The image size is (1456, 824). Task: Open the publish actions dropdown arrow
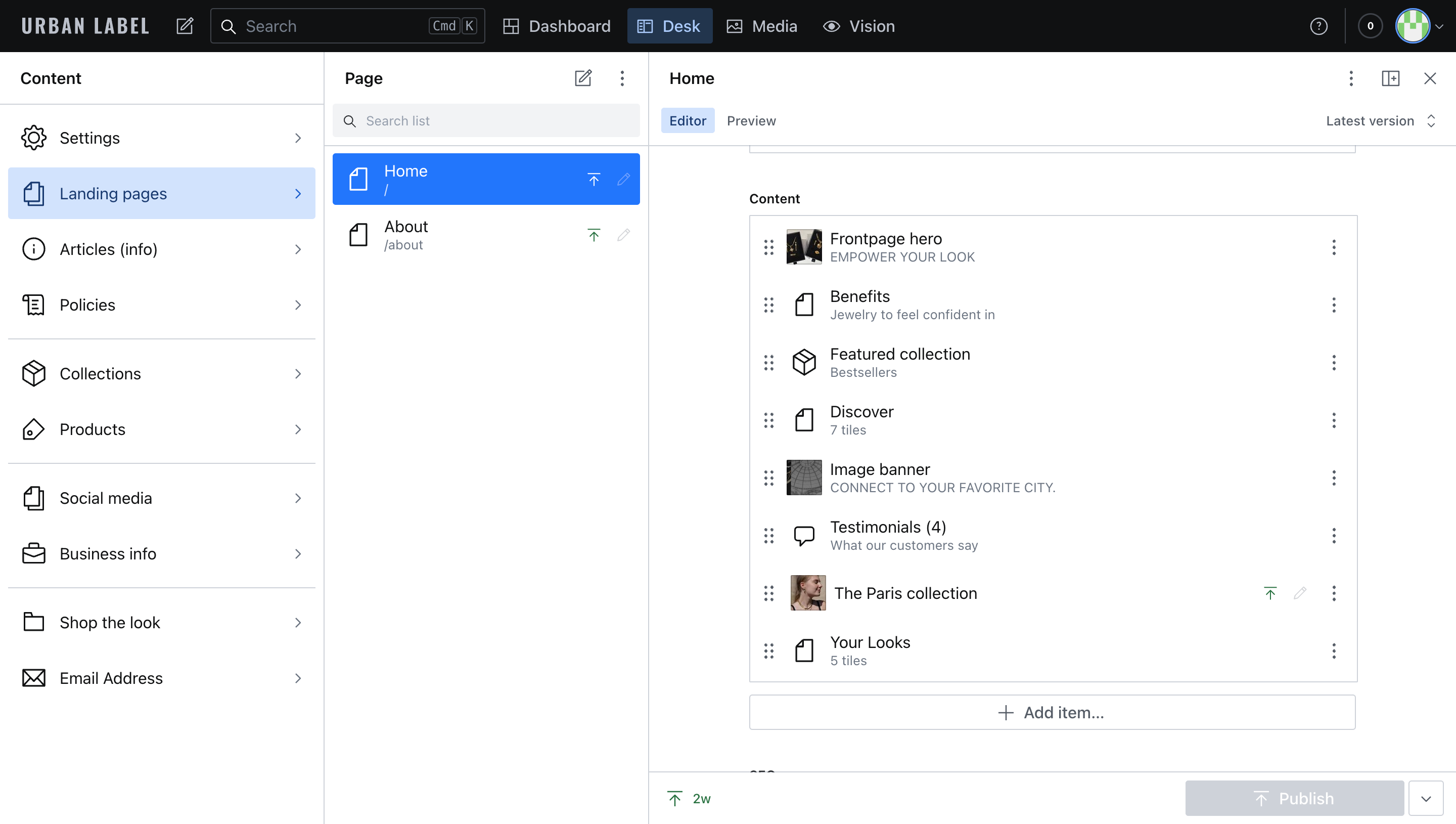(1426, 798)
